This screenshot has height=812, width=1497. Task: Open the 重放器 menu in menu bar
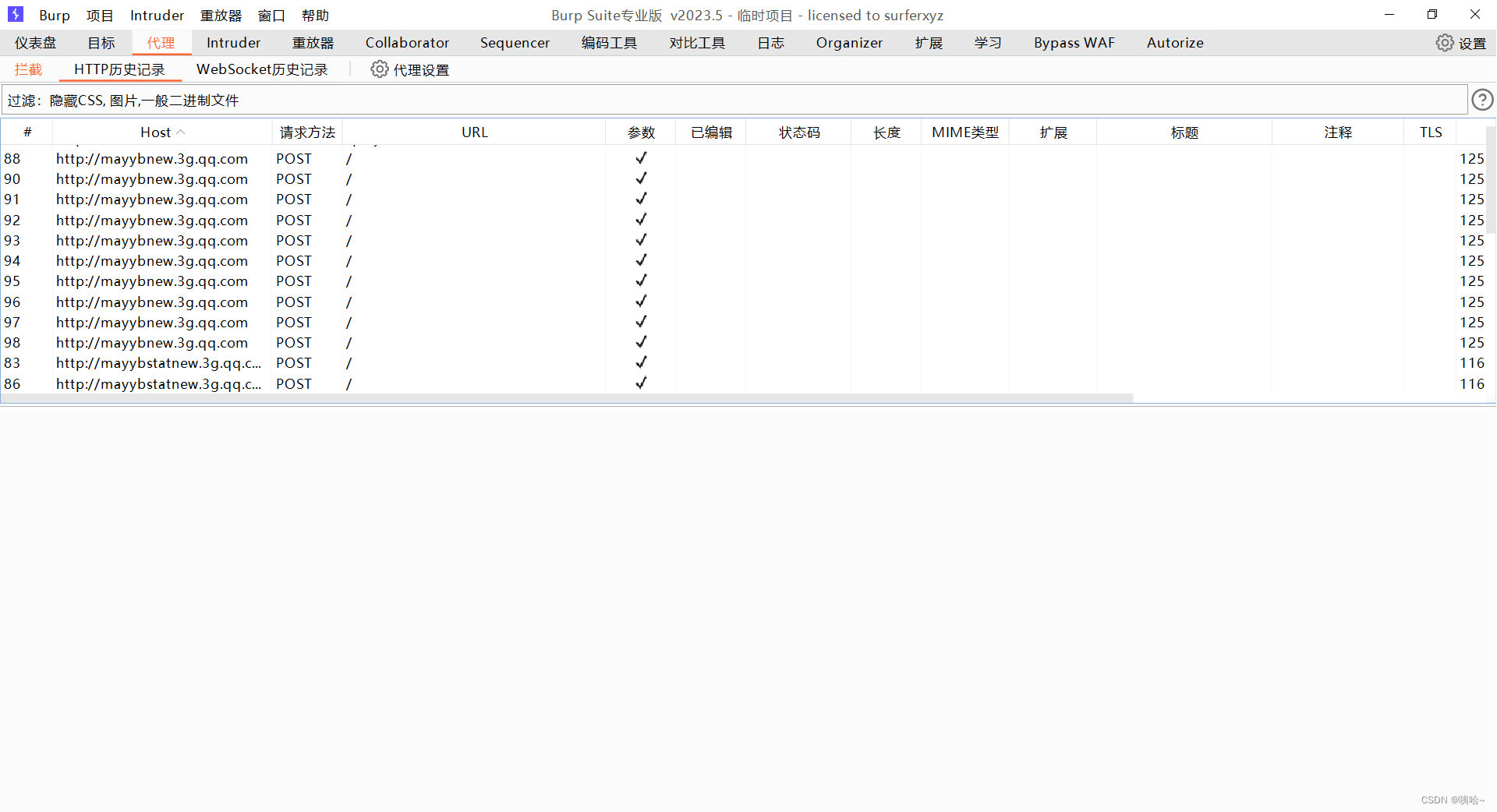221,16
